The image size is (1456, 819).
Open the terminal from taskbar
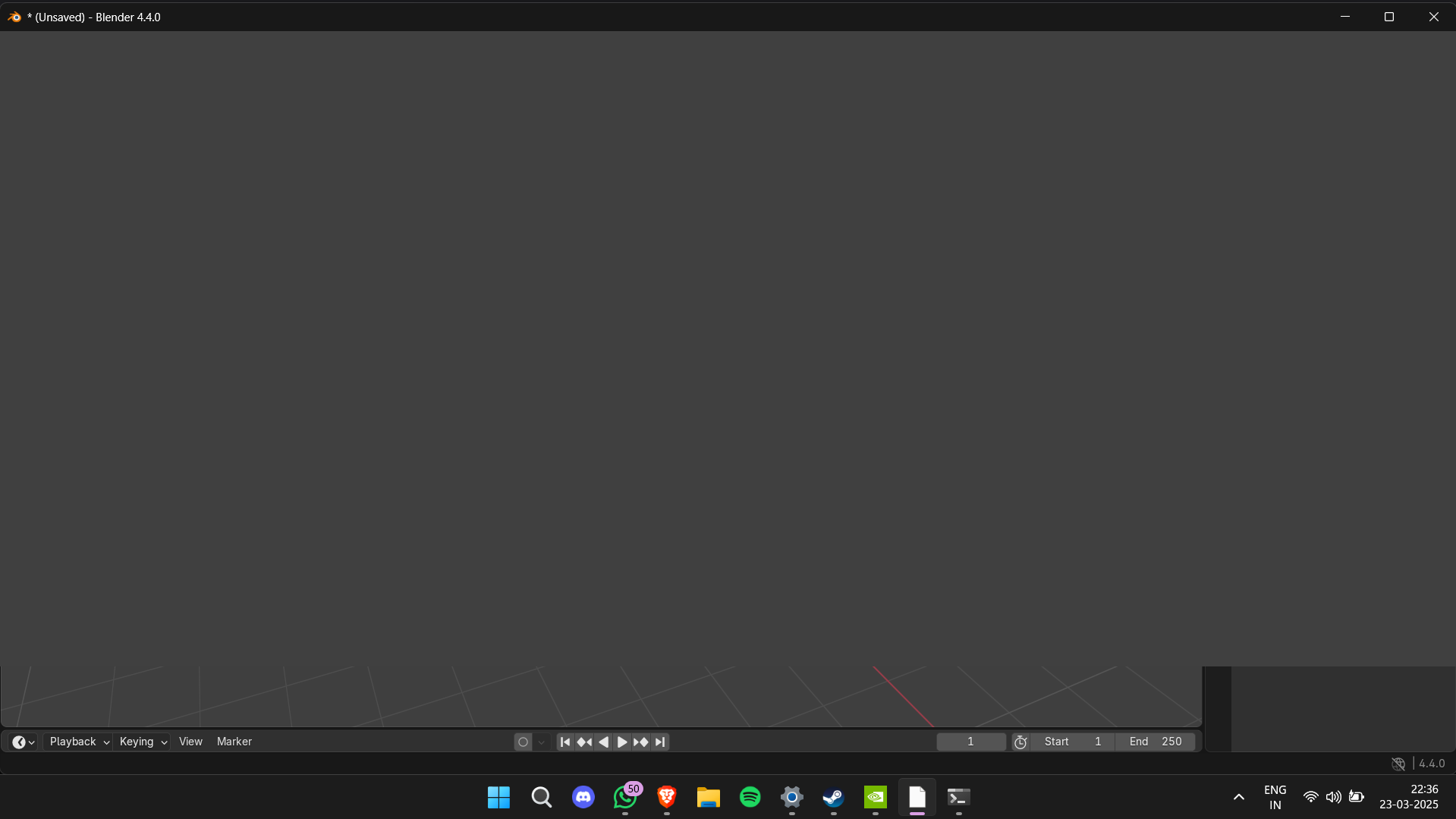(959, 797)
